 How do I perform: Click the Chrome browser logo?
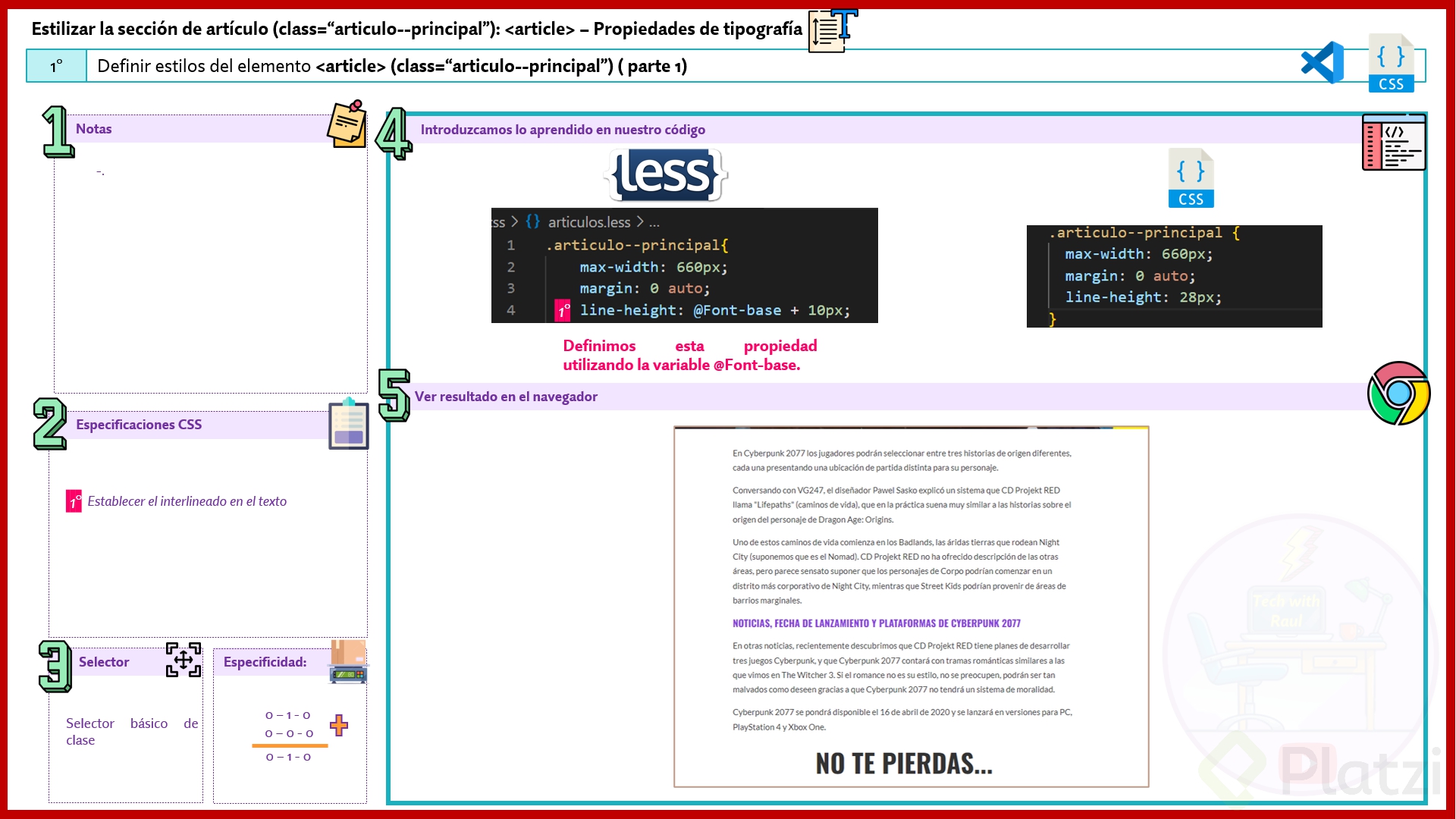pos(1398,393)
